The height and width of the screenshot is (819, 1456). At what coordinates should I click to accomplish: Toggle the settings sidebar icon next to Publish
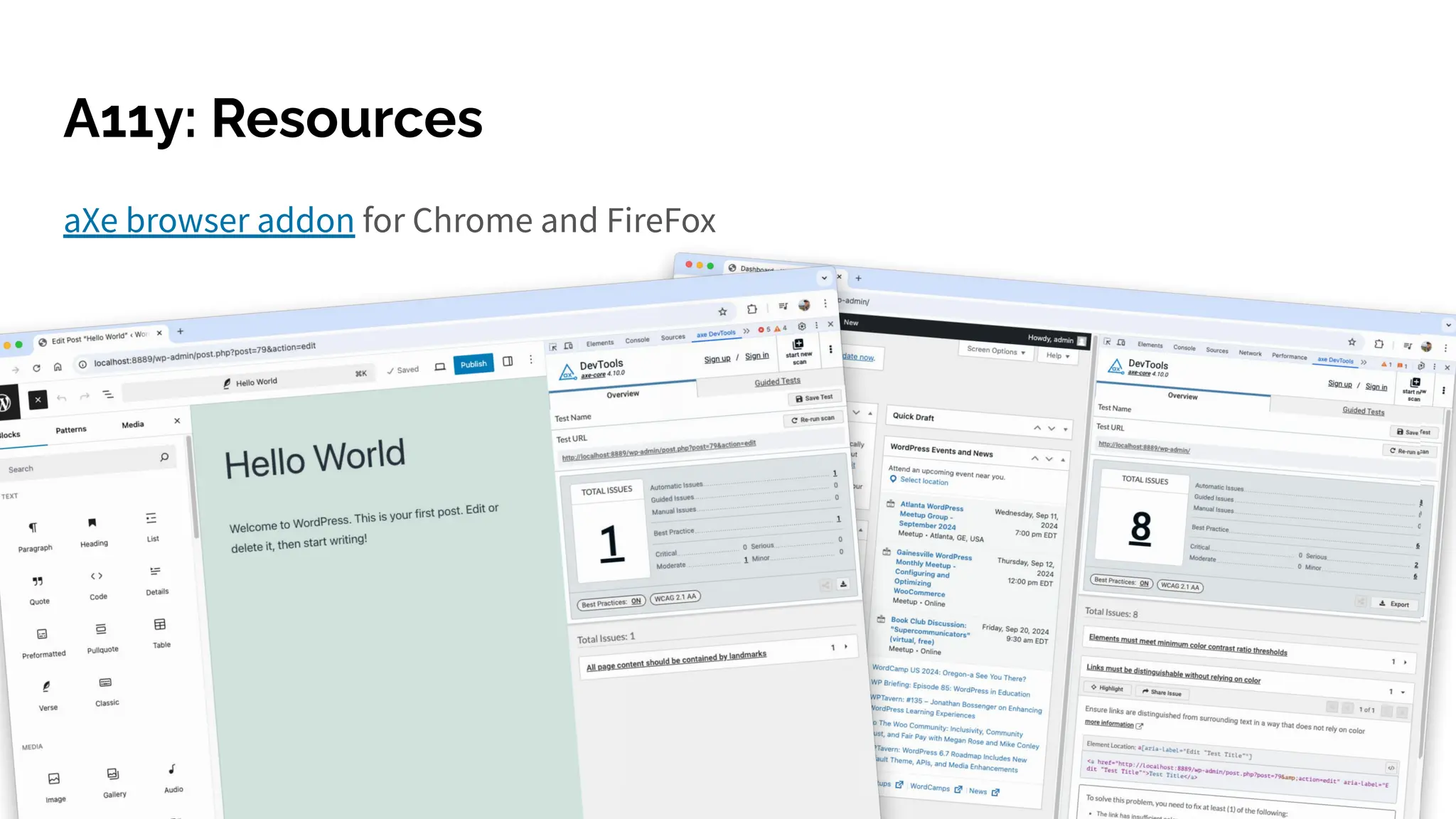508,361
